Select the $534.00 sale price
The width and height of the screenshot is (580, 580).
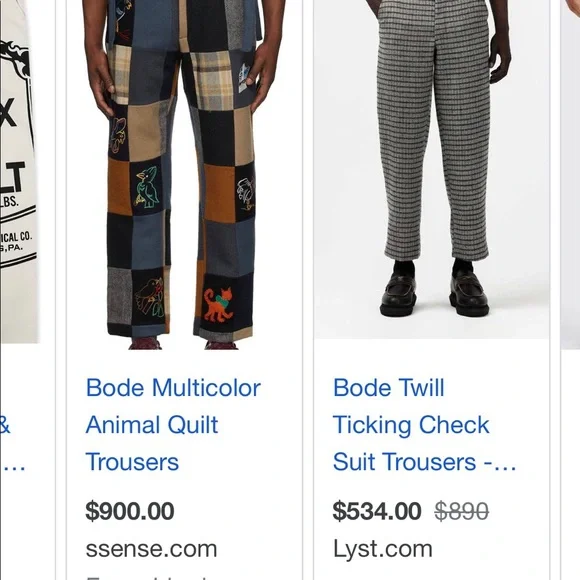[377, 511]
